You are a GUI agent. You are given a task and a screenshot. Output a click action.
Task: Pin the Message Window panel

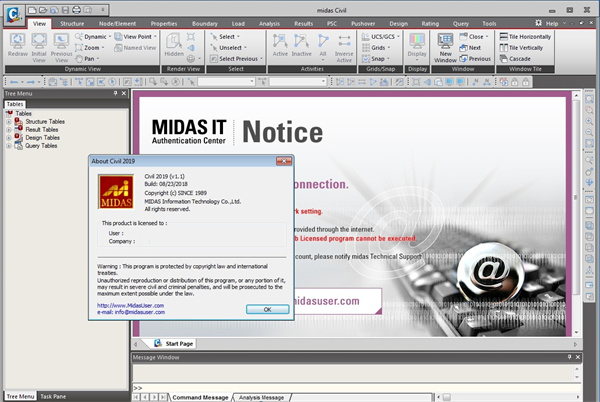click(x=569, y=357)
